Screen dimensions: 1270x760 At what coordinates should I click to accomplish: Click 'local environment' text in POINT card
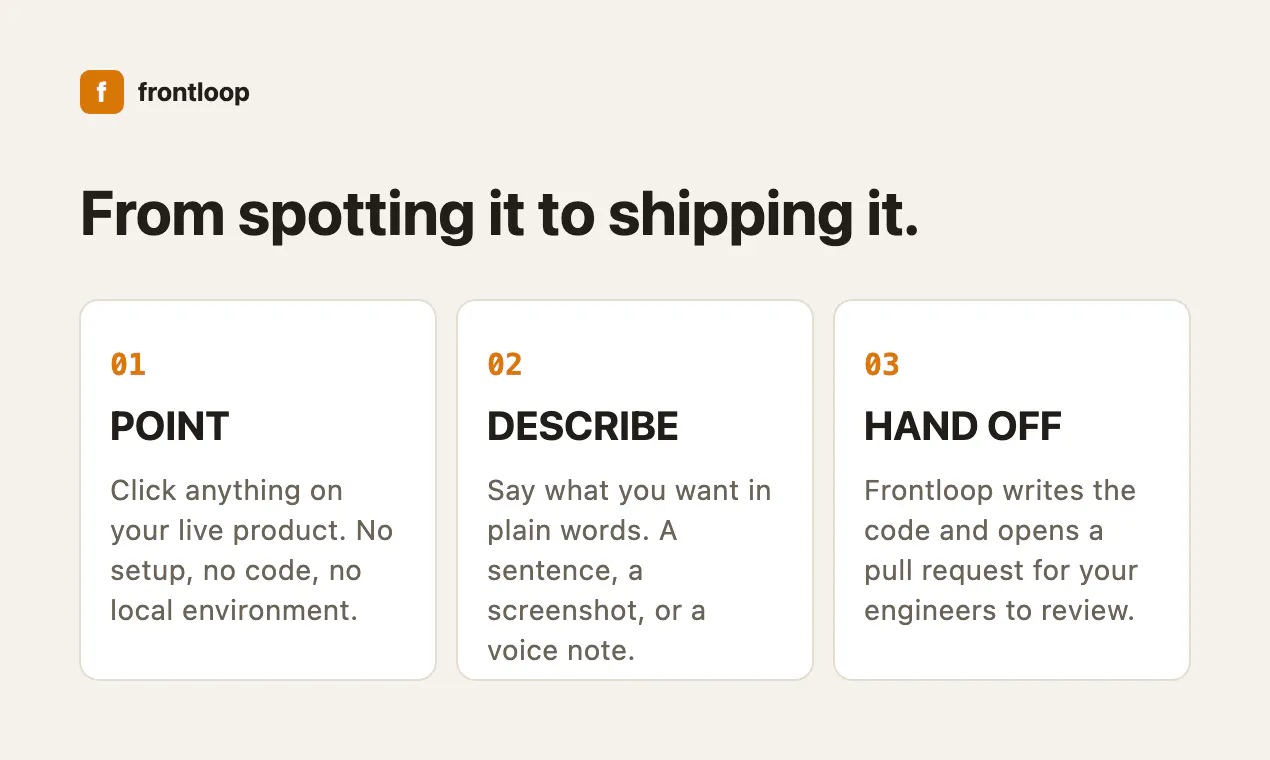pos(232,611)
